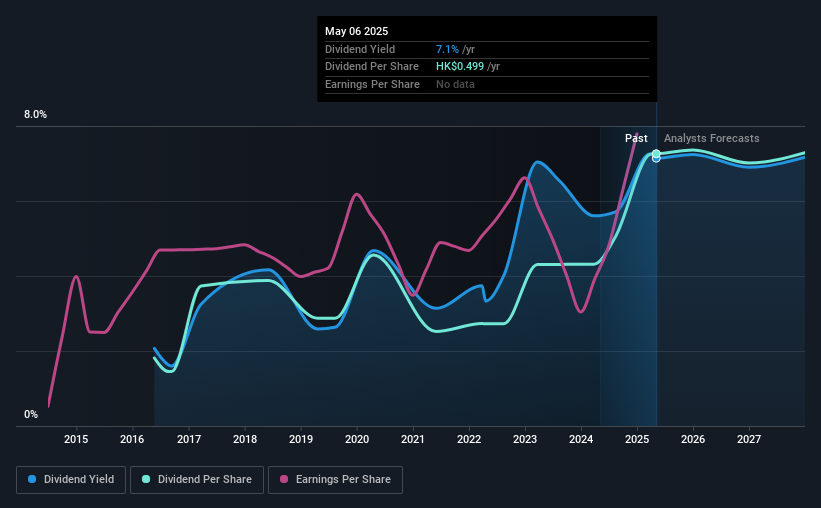Image resolution: width=821 pixels, height=508 pixels.
Task: Toggle the Dividend Per Share legend button
Action: [x=197, y=480]
